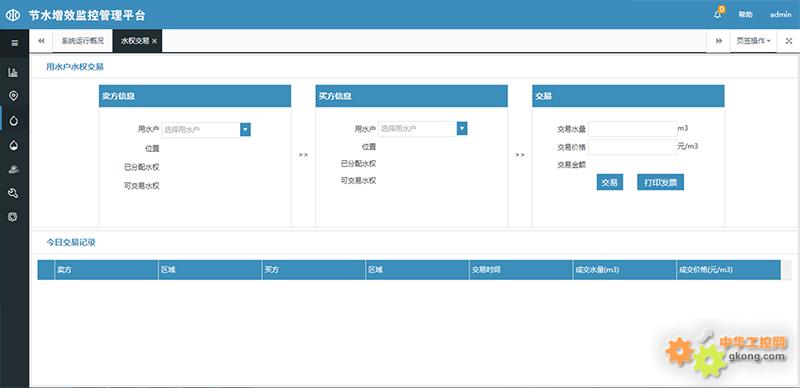Viewport: 800px width, 388px height.
Task: Click the 交易水量 input field
Action: click(x=633, y=129)
